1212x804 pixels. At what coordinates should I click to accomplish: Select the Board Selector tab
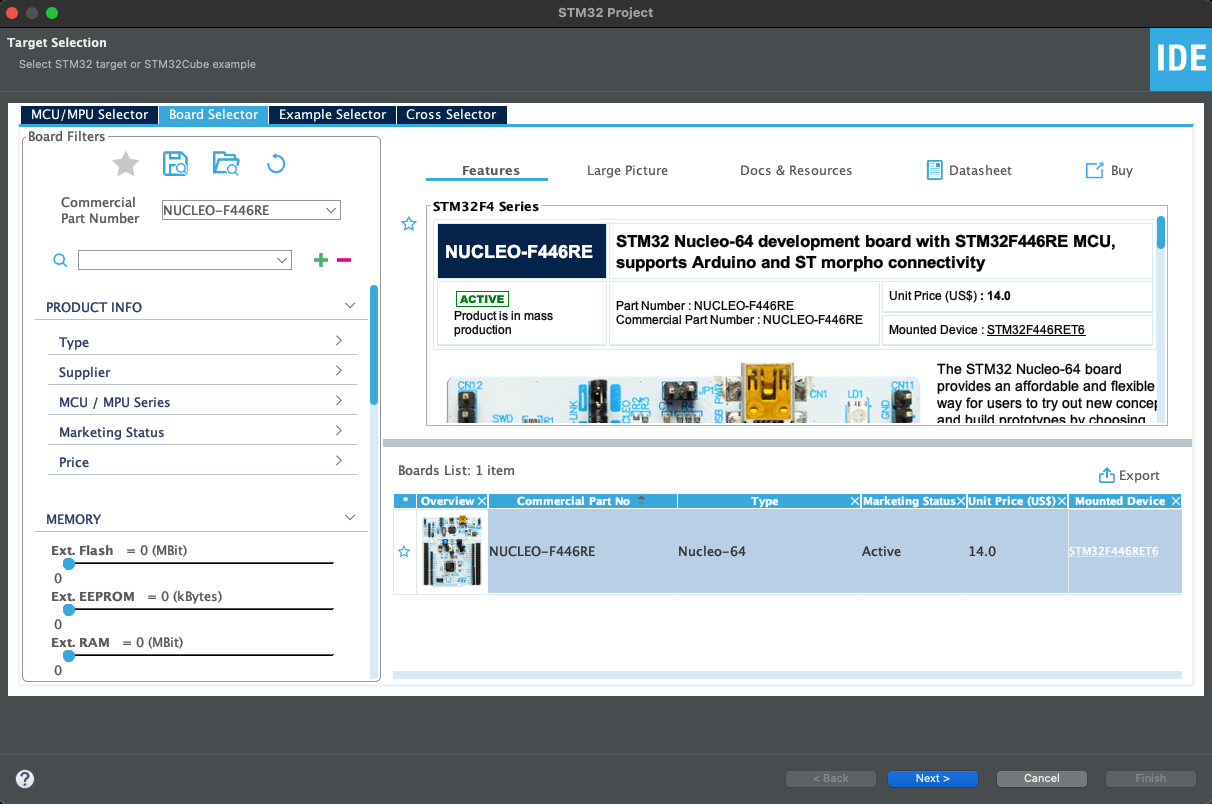(213, 114)
